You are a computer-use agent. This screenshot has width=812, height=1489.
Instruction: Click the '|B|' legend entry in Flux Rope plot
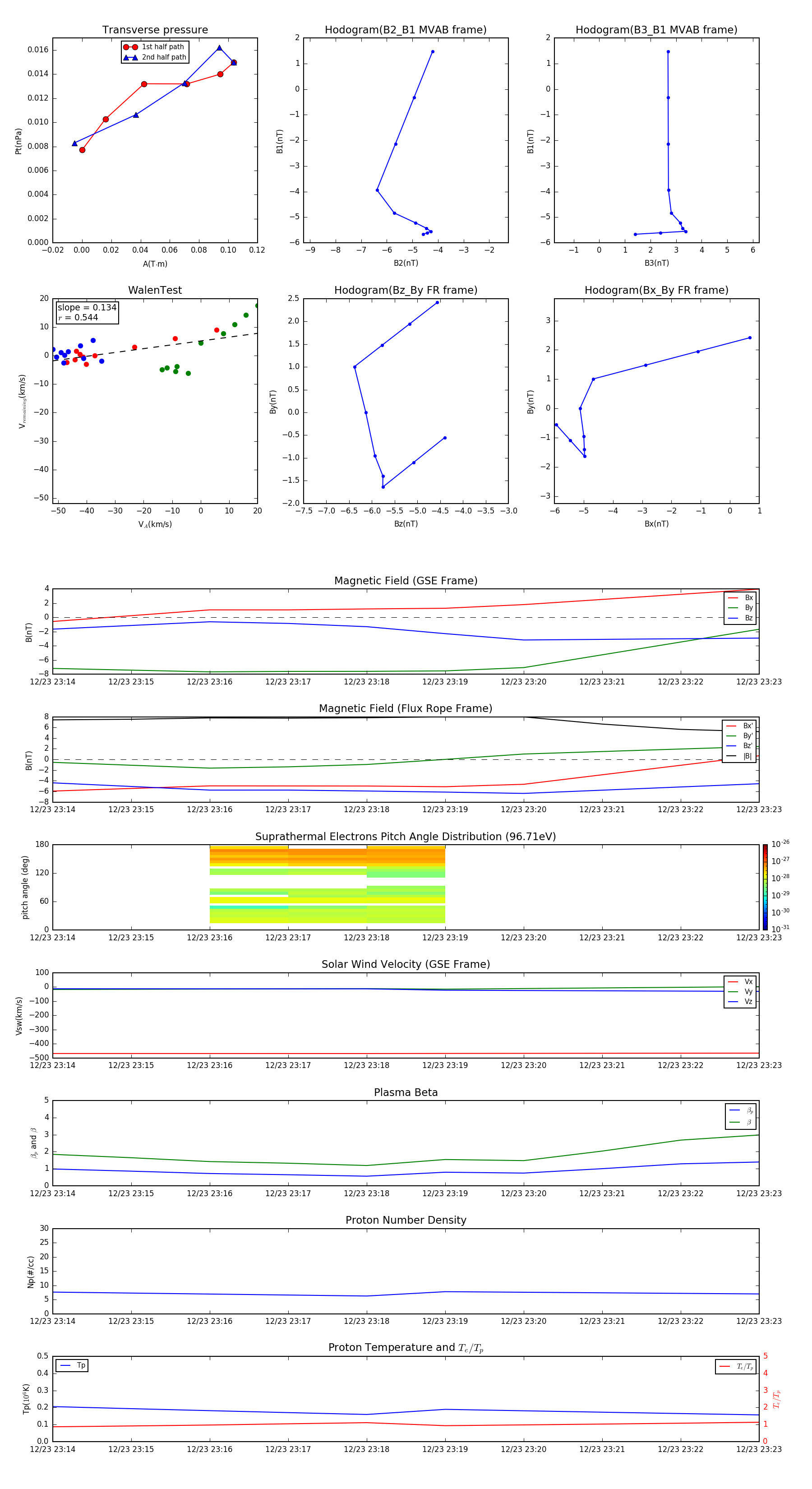coord(739,756)
